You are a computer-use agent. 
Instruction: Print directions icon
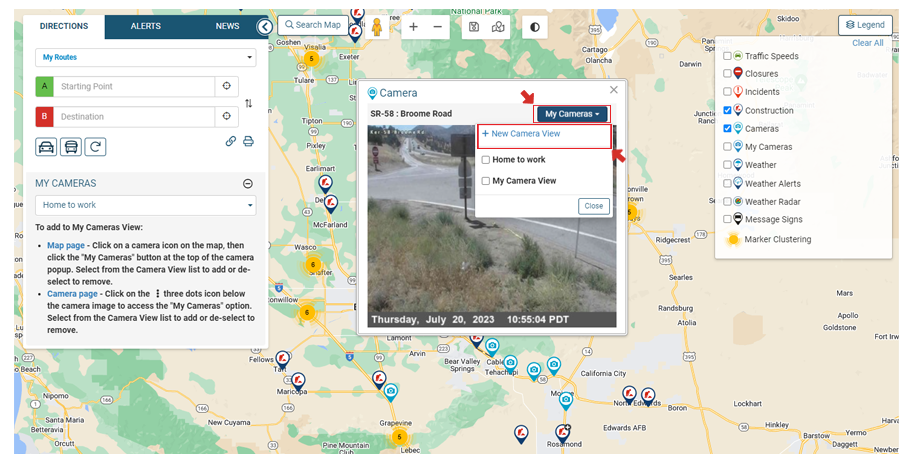(x=248, y=141)
